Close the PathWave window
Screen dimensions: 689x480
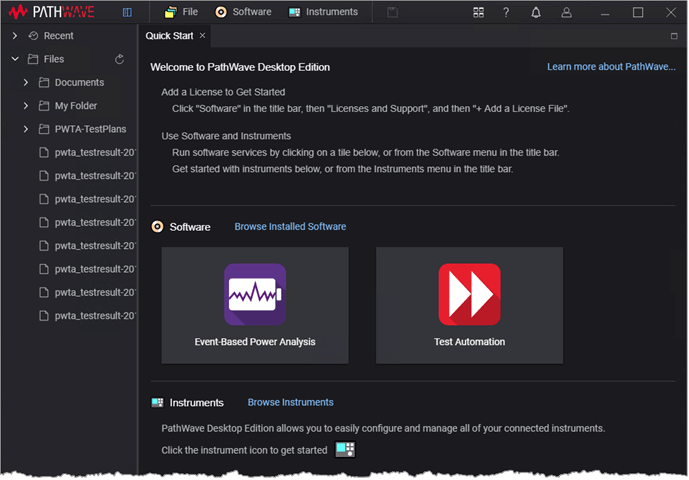click(671, 12)
